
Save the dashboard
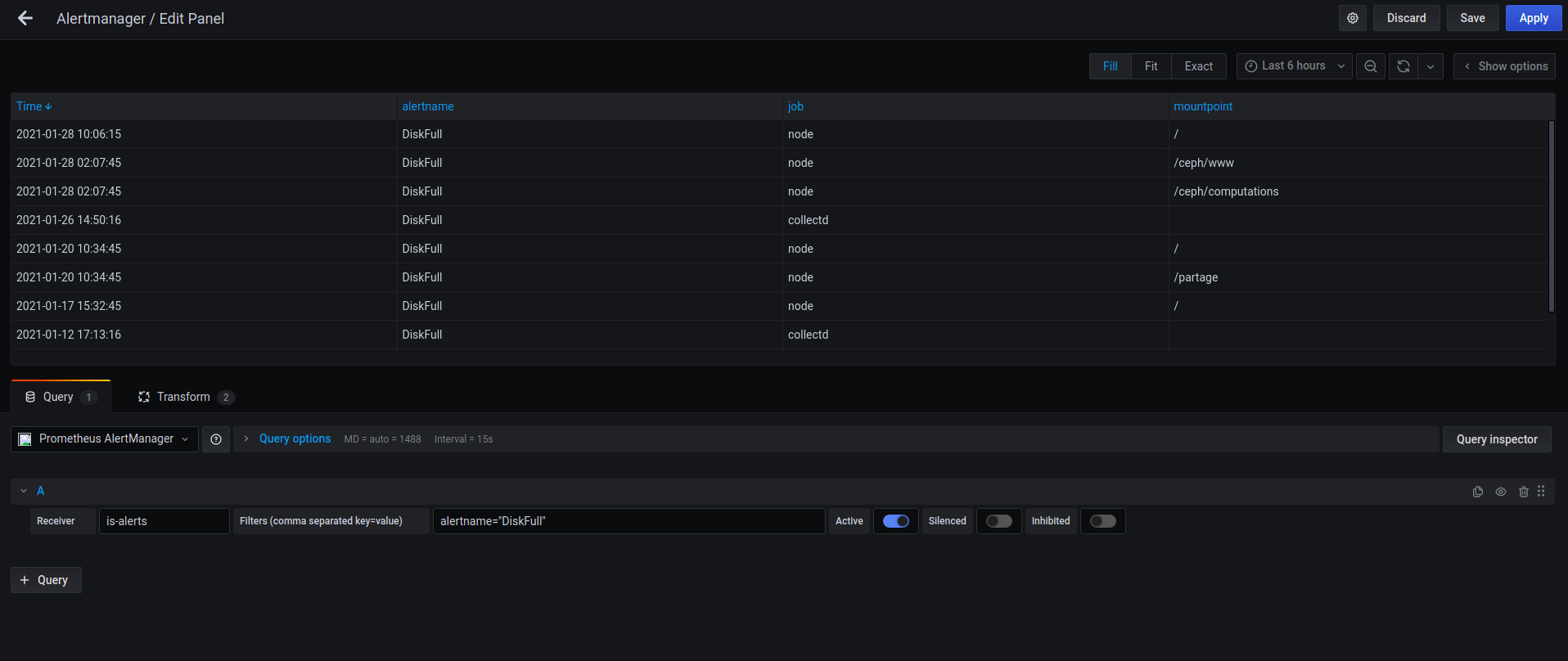pyautogui.click(x=1473, y=18)
